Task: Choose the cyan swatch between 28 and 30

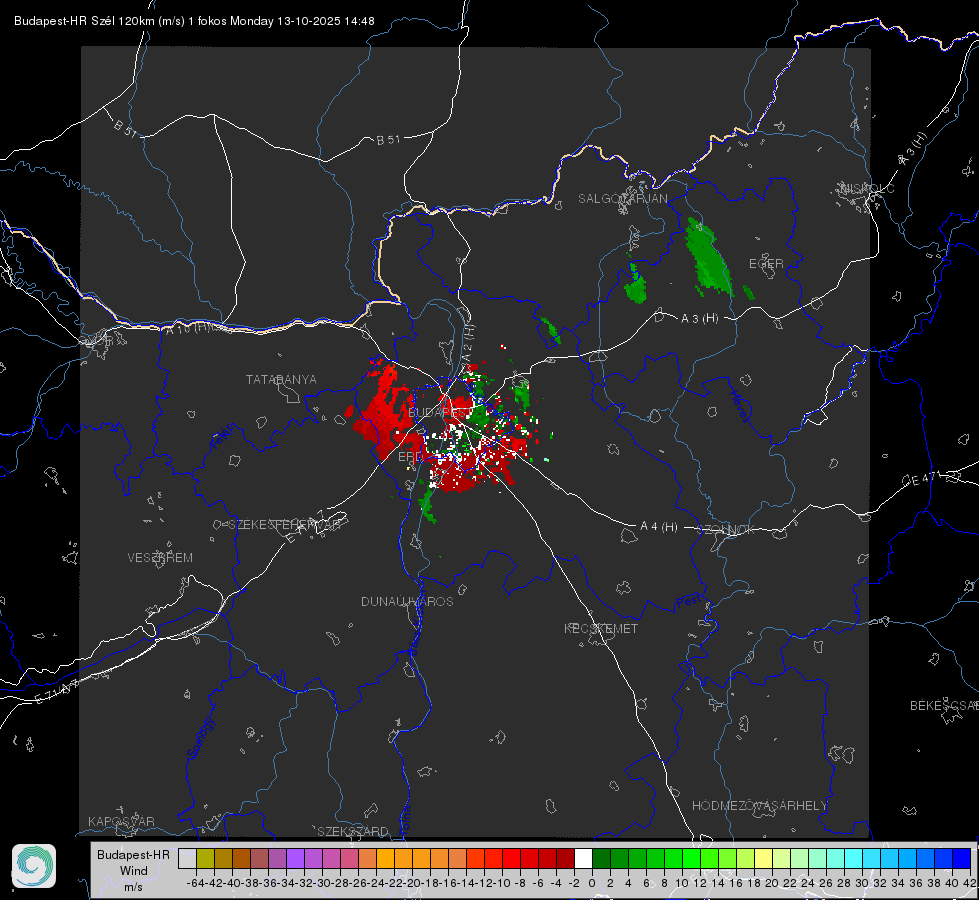Action: (854, 858)
